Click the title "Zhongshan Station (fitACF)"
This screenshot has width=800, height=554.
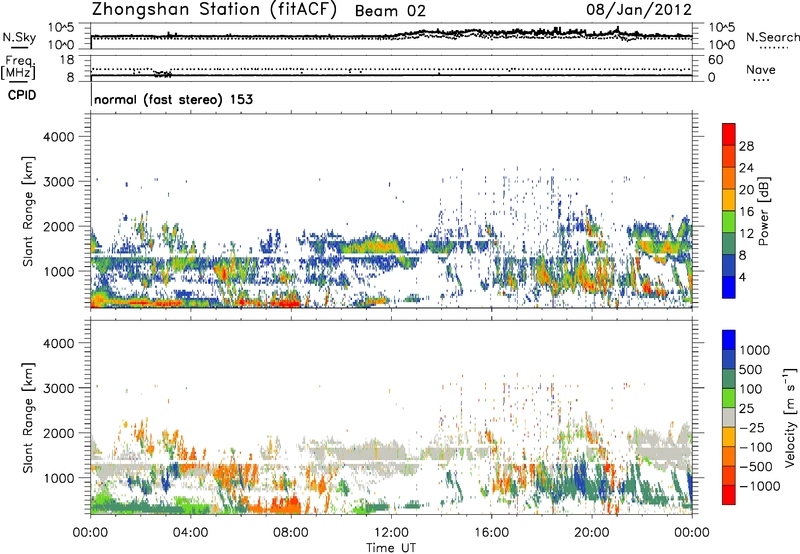215,10
